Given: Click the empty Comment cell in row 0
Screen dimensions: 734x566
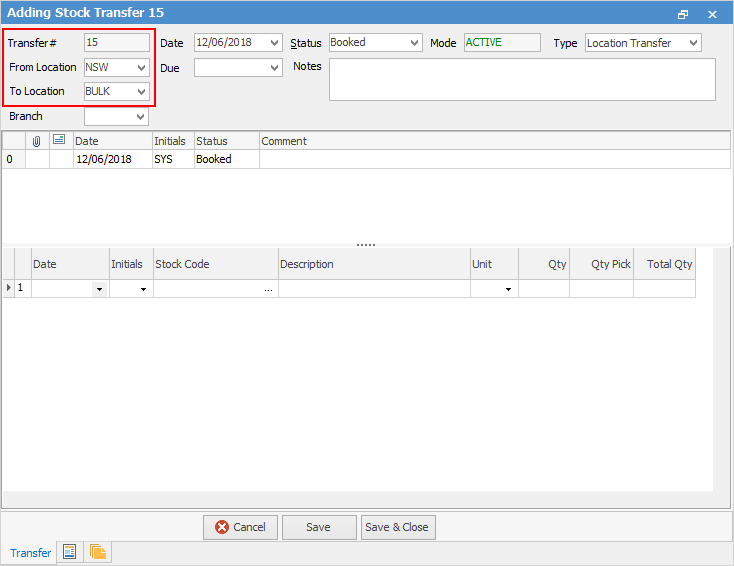Looking at the screenshot, I should pos(494,159).
